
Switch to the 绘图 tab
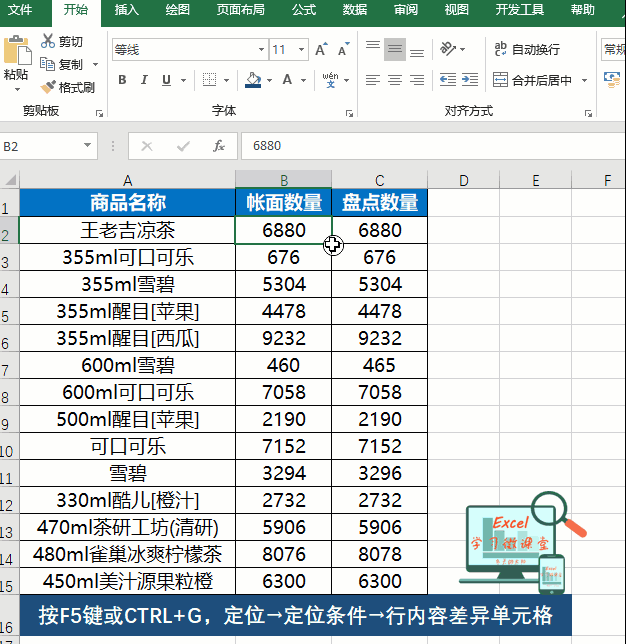(177, 9)
